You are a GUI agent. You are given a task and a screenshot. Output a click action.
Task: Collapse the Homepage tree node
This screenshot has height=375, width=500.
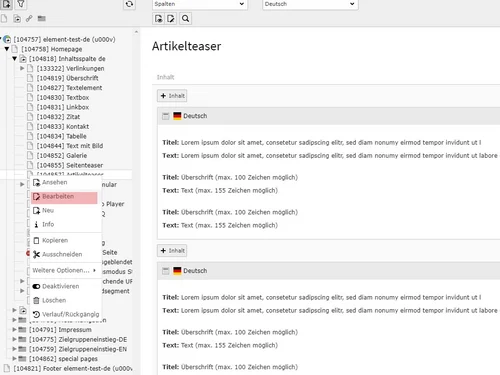[7, 49]
